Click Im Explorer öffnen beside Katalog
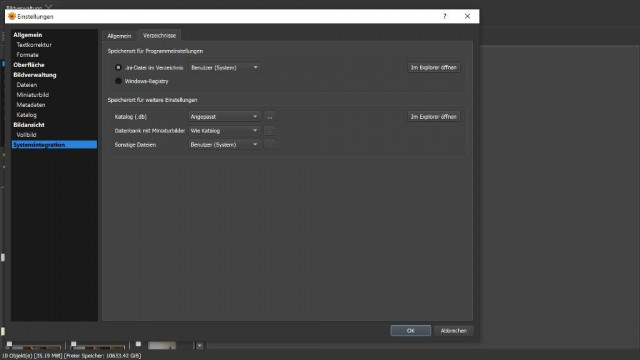Viewport: 640px width, 360px height. 433,117
